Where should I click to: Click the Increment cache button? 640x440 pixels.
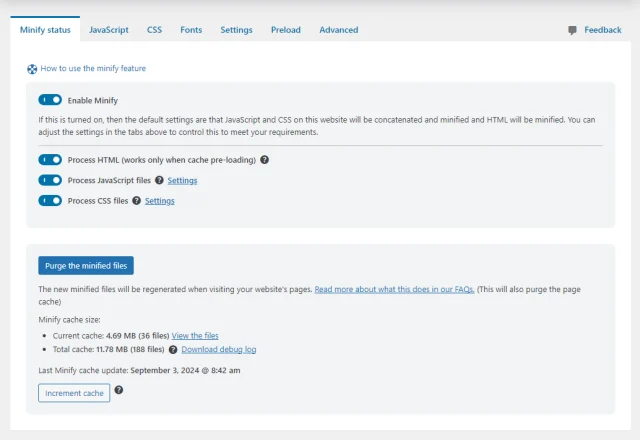(x=74, y=393)
